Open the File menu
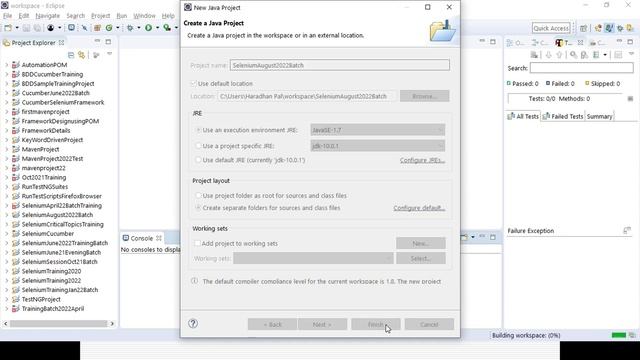640x360 pixels. pos(7,16)
